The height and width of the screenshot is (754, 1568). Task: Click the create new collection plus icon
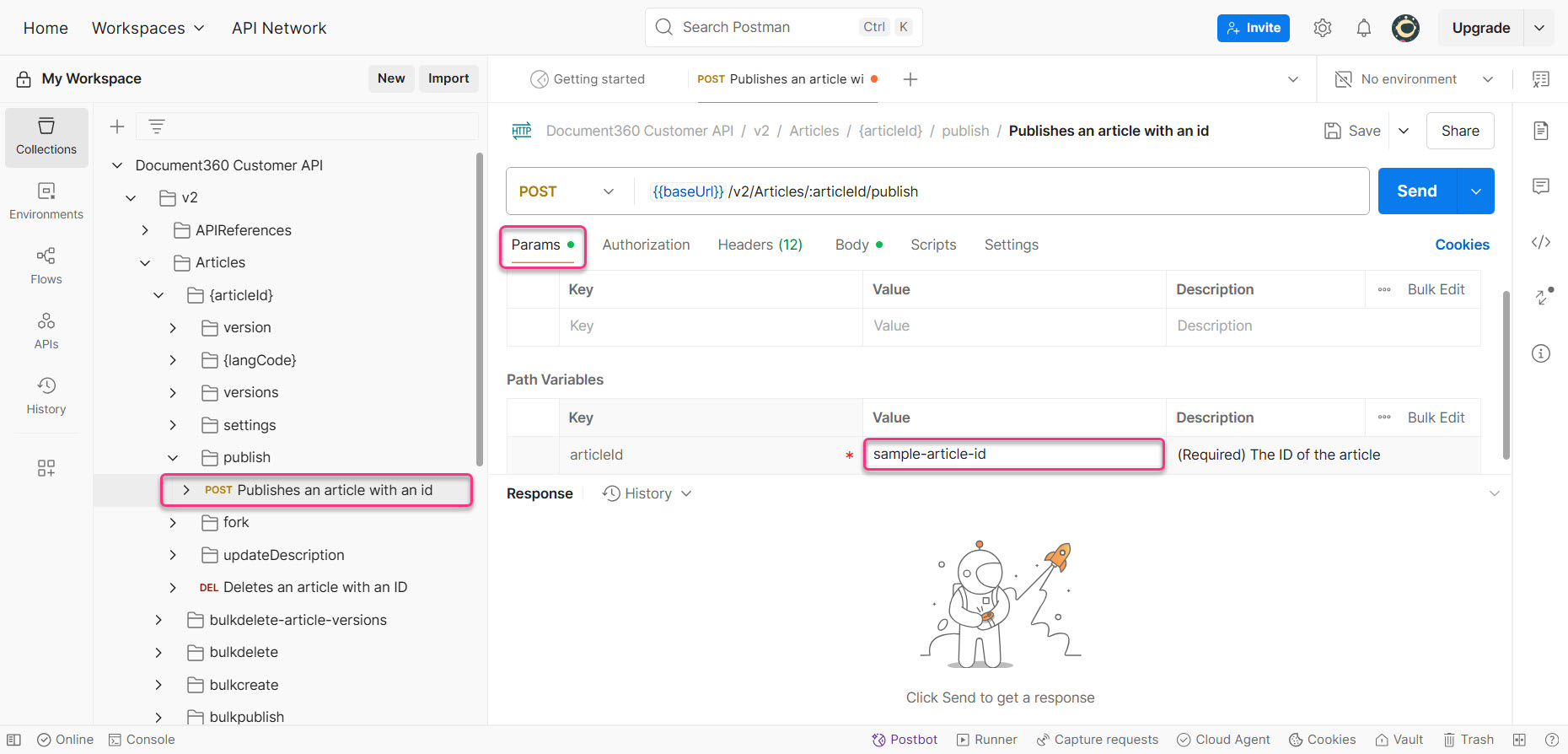tap(117, 127)
